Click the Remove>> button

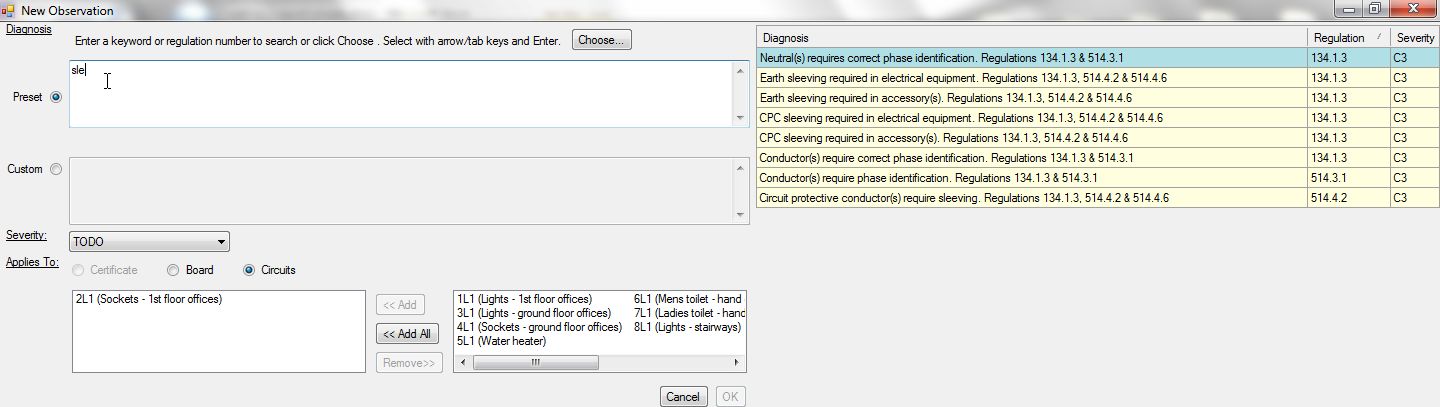tap(407, 363)
